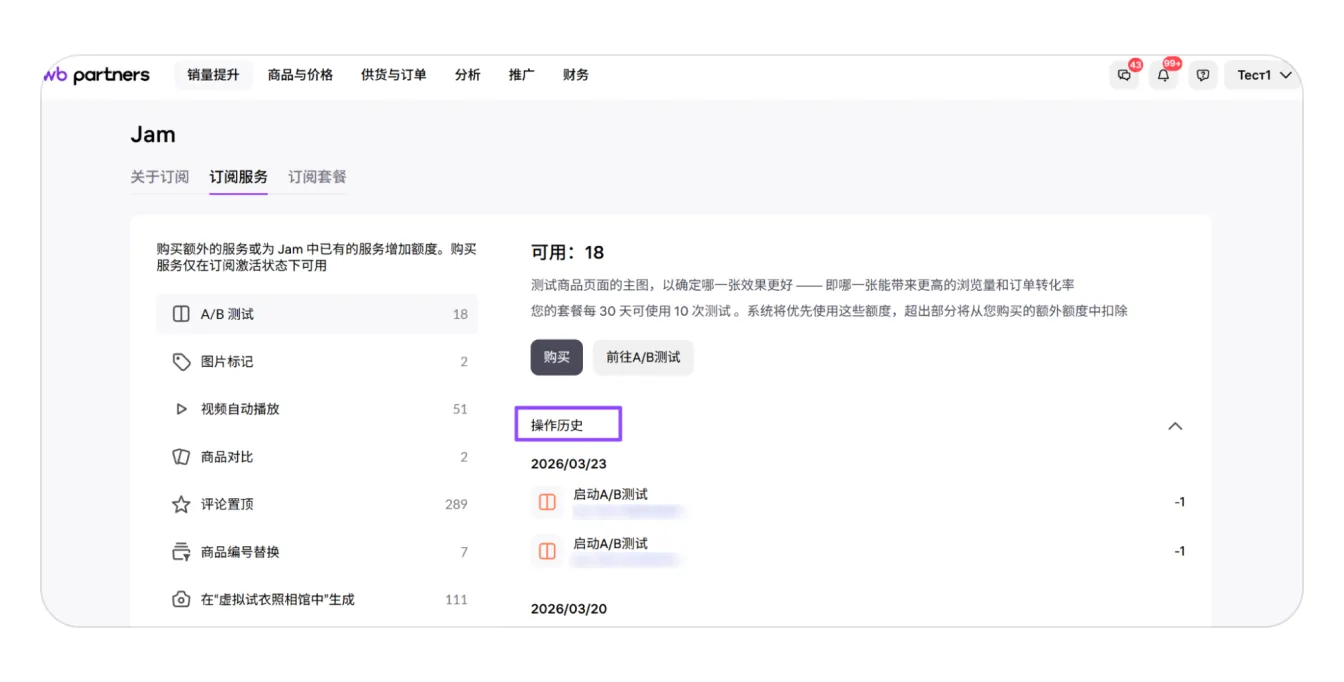This screenshot has height=682, width=1344.
Task: Select the 商品编号替换 service row
Action: tap(317, 552)
